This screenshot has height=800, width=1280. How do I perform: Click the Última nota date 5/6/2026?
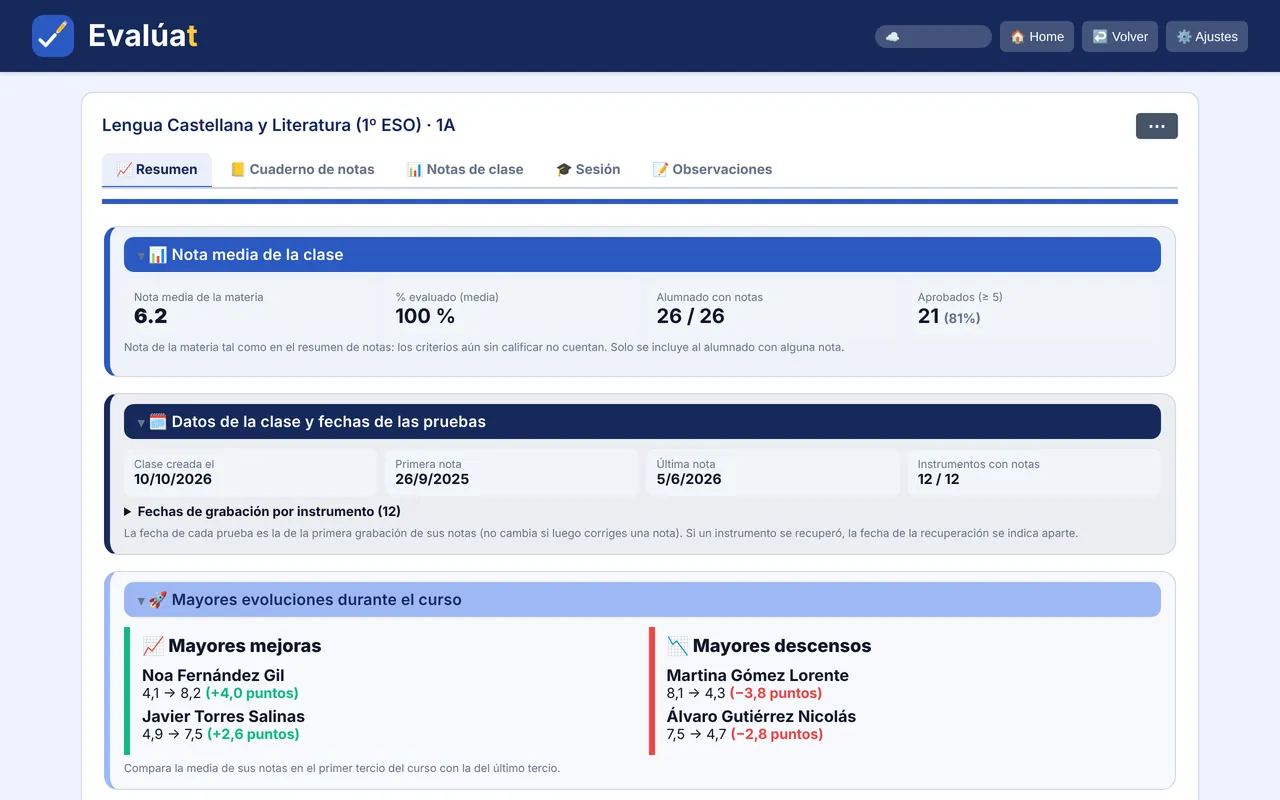point(689,479)
